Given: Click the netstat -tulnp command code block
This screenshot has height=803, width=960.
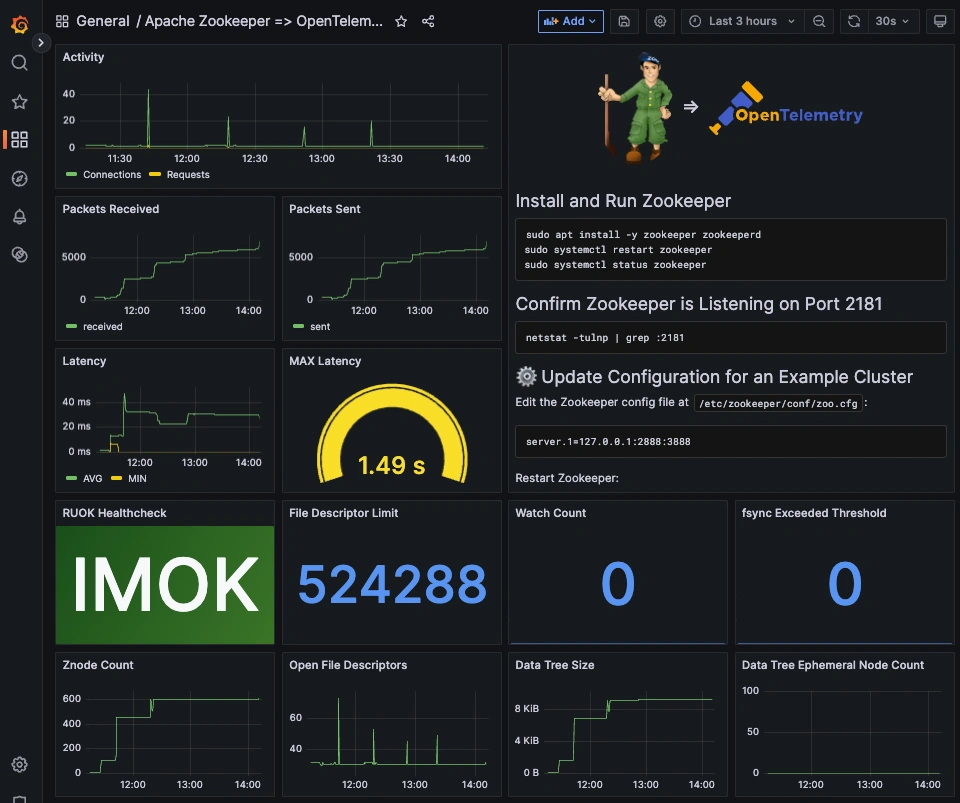Looking at the screenshot, I should (x=730, y=337).
